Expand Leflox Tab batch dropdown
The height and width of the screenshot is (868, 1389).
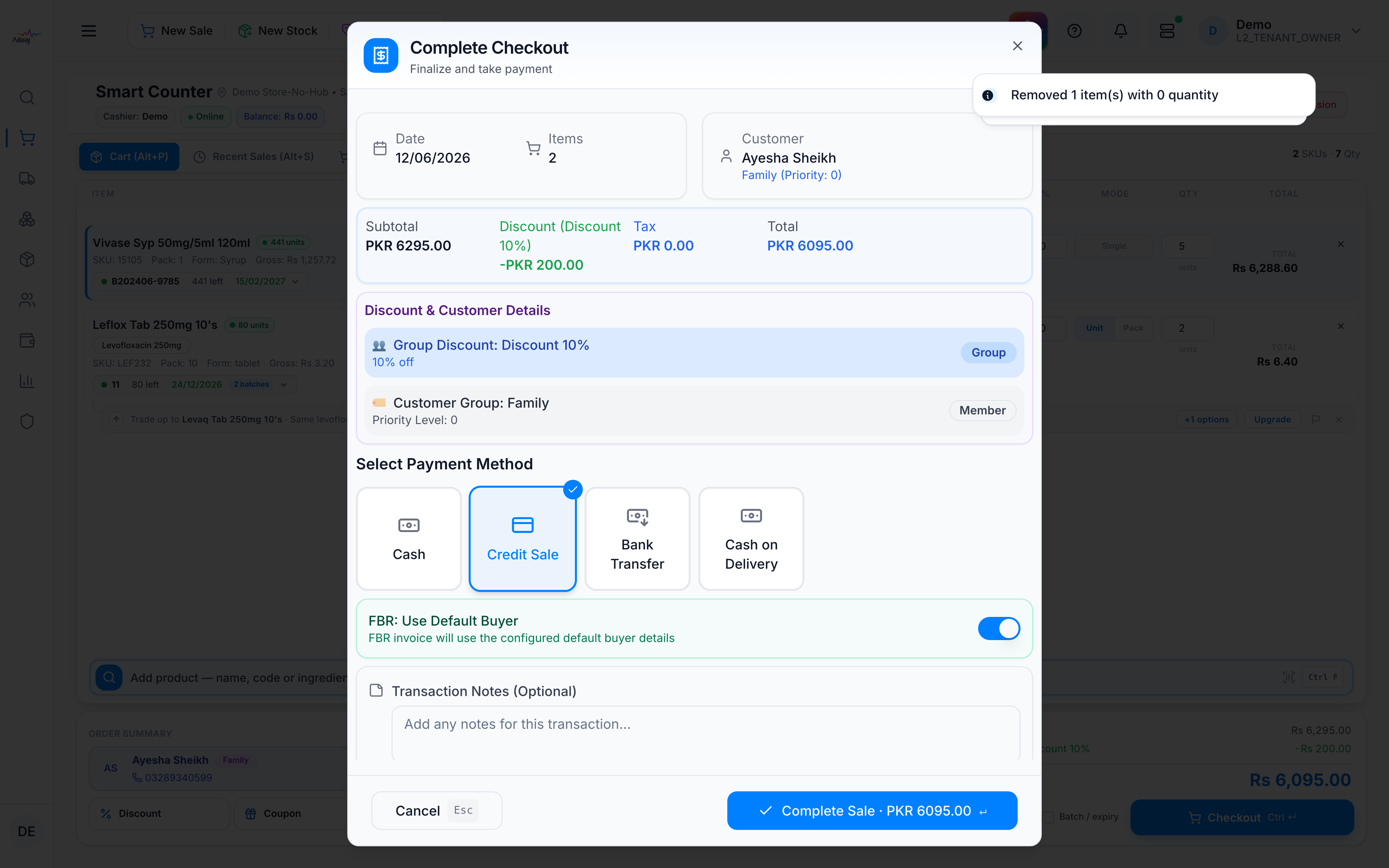tap(194, 384)
